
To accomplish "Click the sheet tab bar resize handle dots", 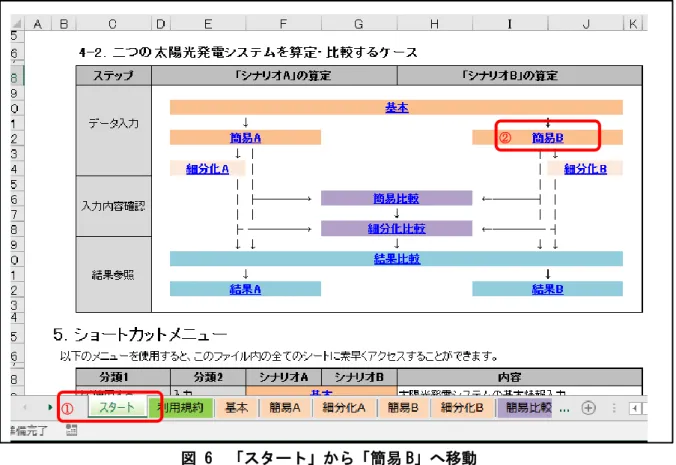I will (614, 408).
